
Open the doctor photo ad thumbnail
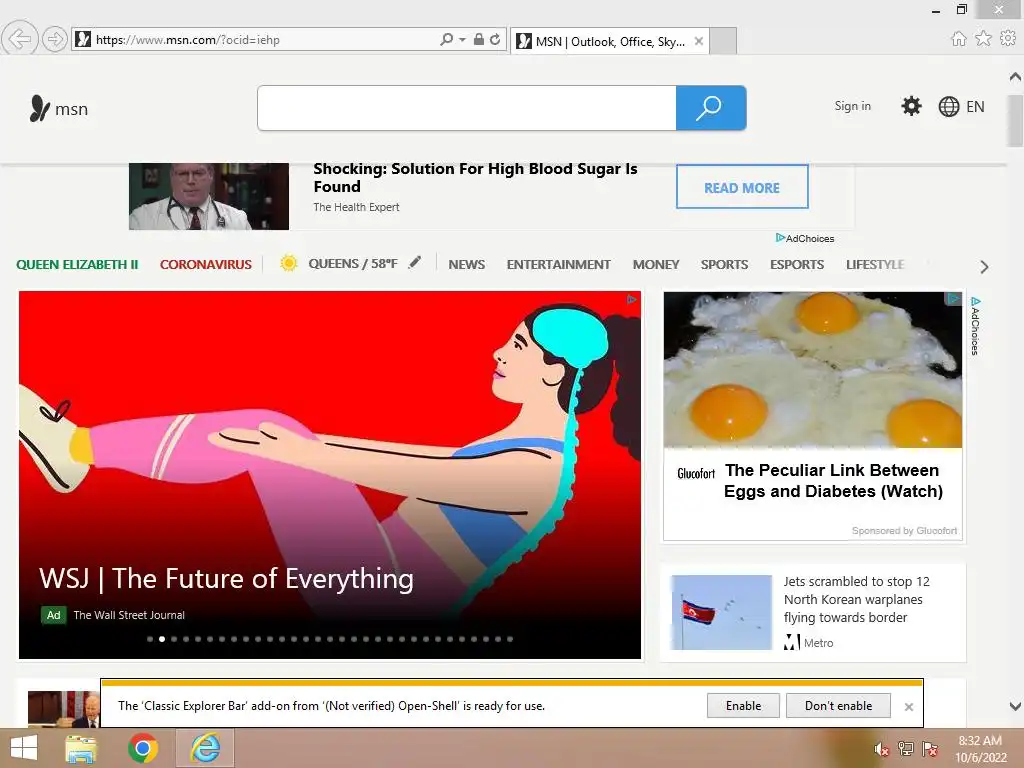coord(208,196)
